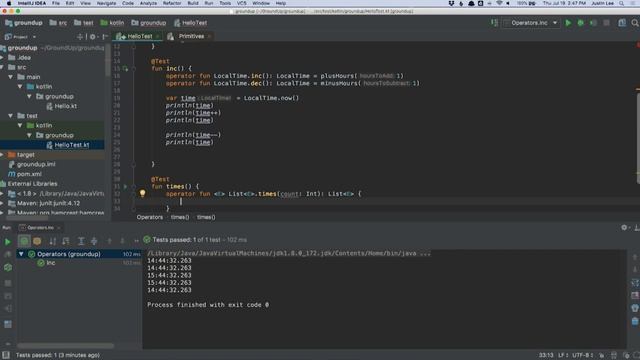
Task: Open the Project view selector dropdown
Action: pos(20,37)
